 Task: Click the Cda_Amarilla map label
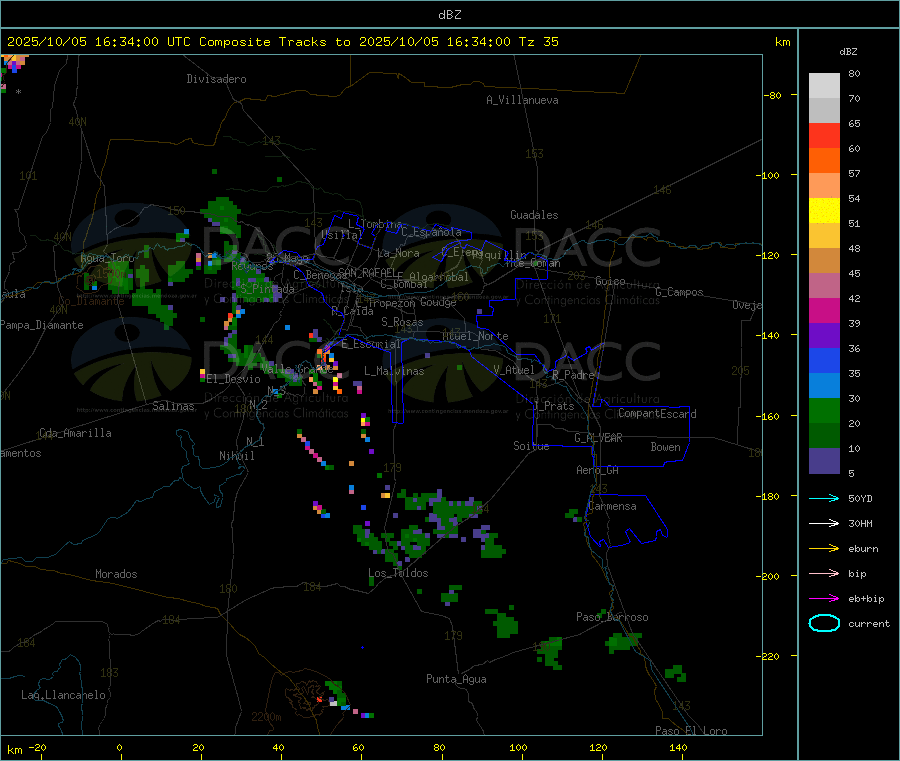pos(75,433)
